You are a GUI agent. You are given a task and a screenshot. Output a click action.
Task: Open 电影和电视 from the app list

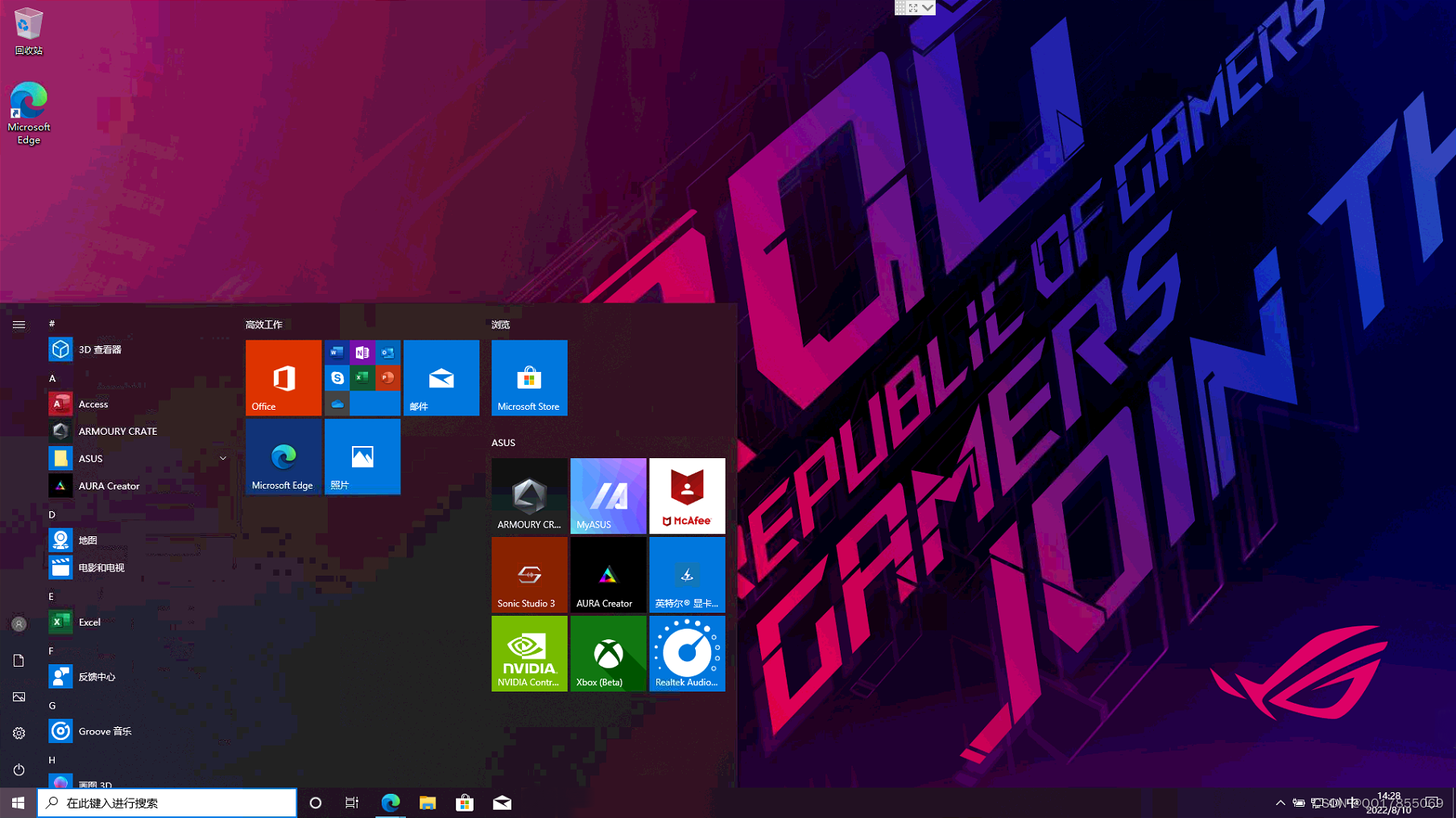(139, 568)
